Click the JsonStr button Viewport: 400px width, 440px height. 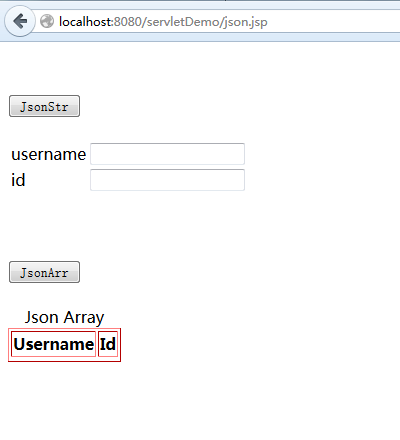click(x=44, y=106)
